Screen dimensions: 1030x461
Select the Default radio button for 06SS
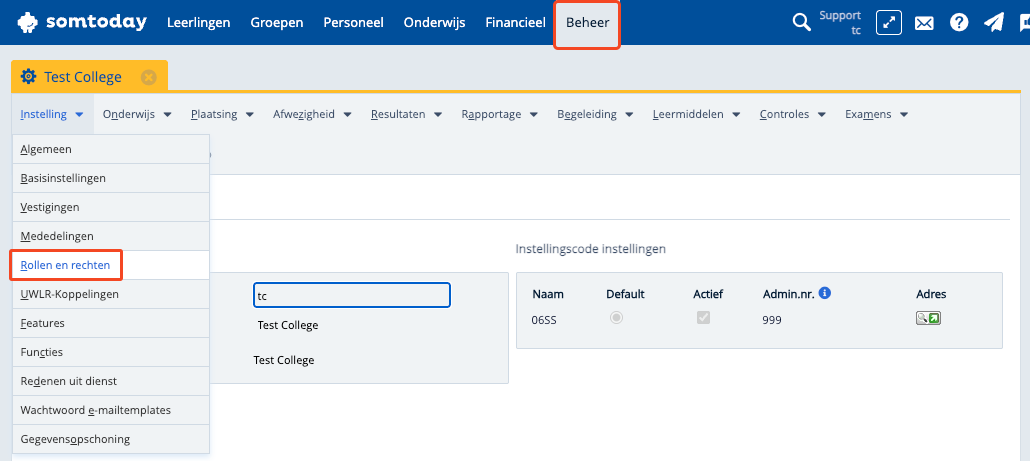(616, 318)
